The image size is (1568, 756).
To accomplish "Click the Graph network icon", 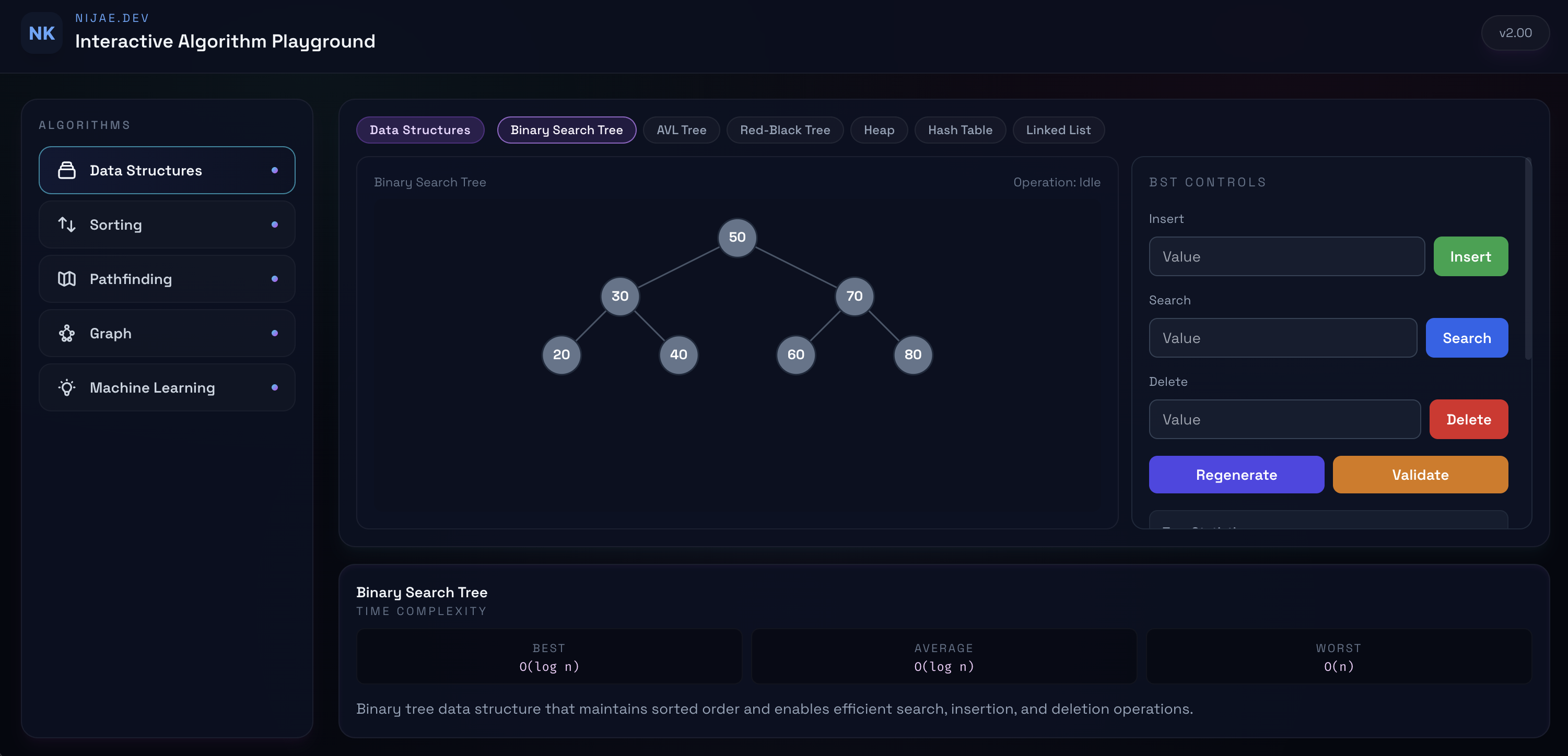I will pos(67,333).
